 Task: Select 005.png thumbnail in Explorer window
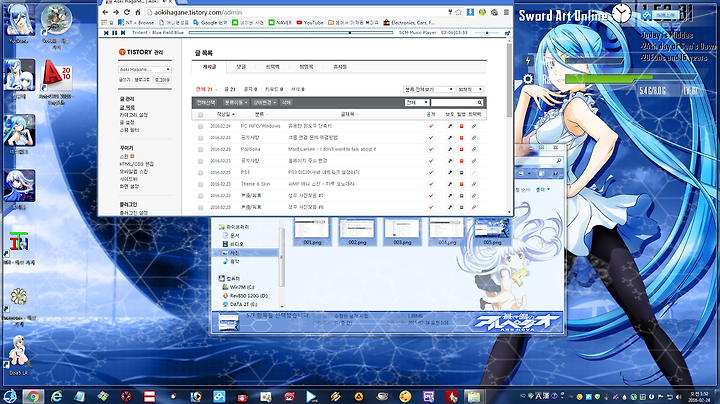(492, 232)
